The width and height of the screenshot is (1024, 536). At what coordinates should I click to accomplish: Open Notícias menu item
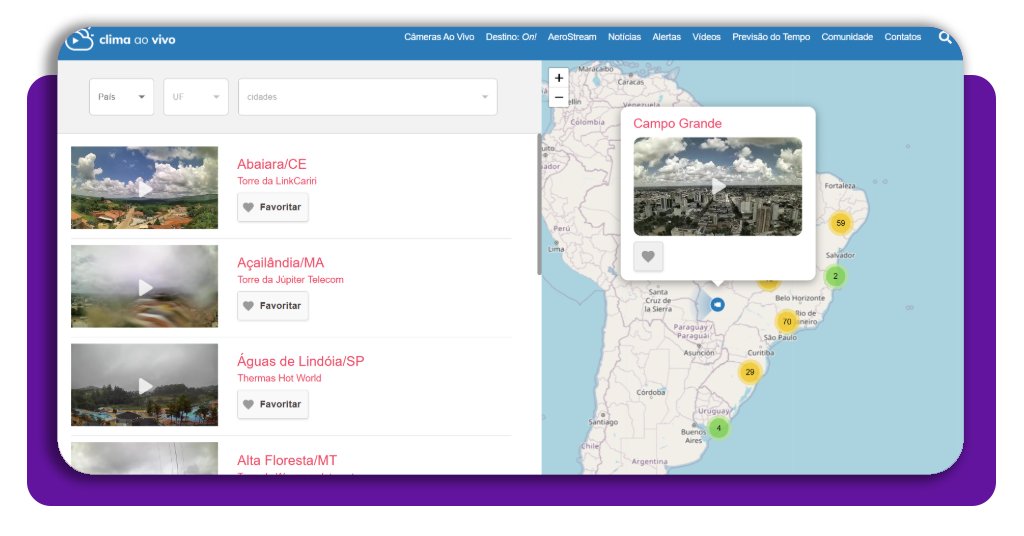(x=624, y=37)
